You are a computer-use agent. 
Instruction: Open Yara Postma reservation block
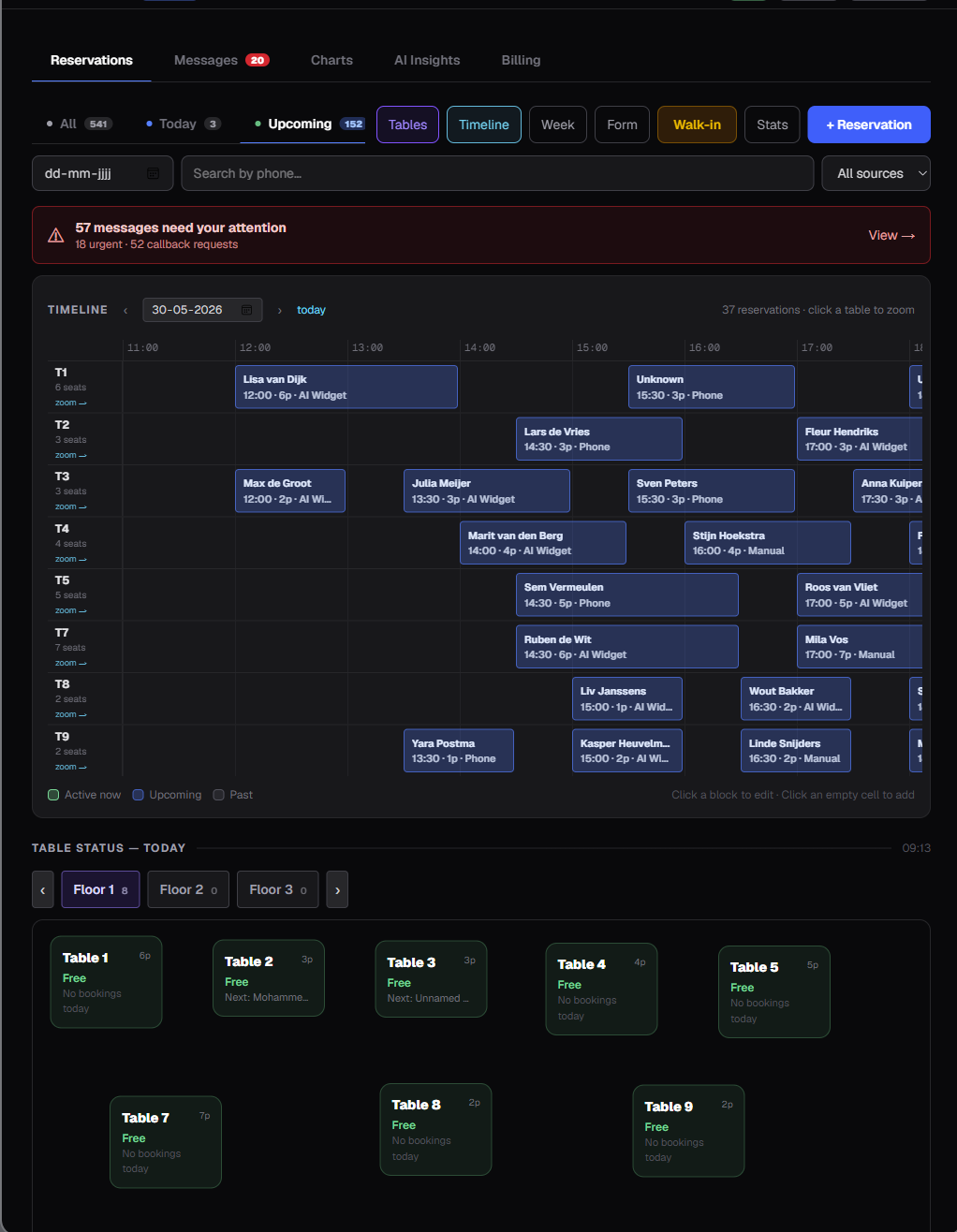[459, 751]
